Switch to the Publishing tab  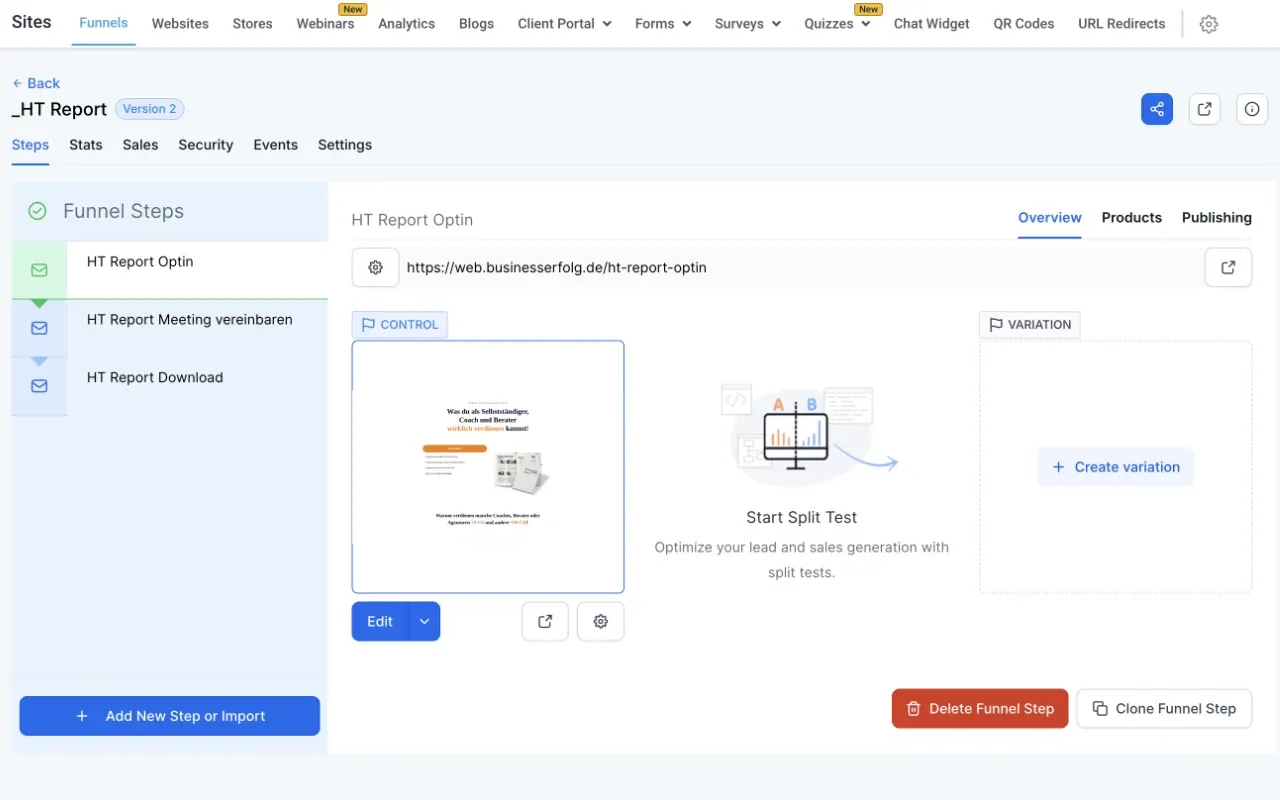tap(1216, 217)
